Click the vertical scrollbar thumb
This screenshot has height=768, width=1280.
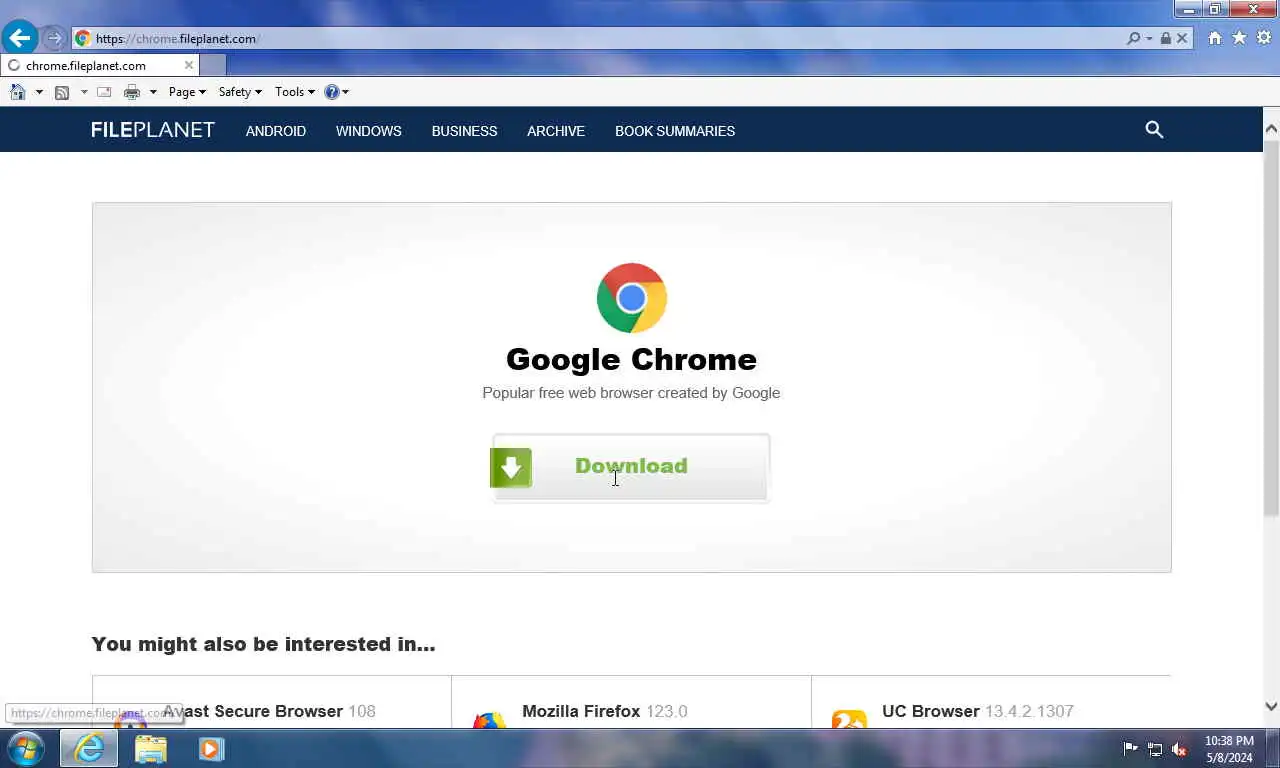tap(1271, 328)
